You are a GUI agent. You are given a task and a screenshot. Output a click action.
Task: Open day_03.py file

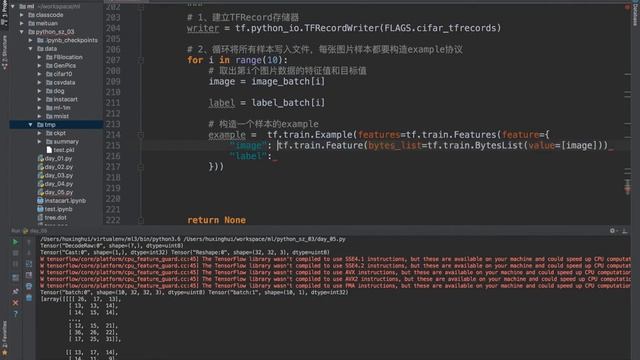tap(55, 176)
